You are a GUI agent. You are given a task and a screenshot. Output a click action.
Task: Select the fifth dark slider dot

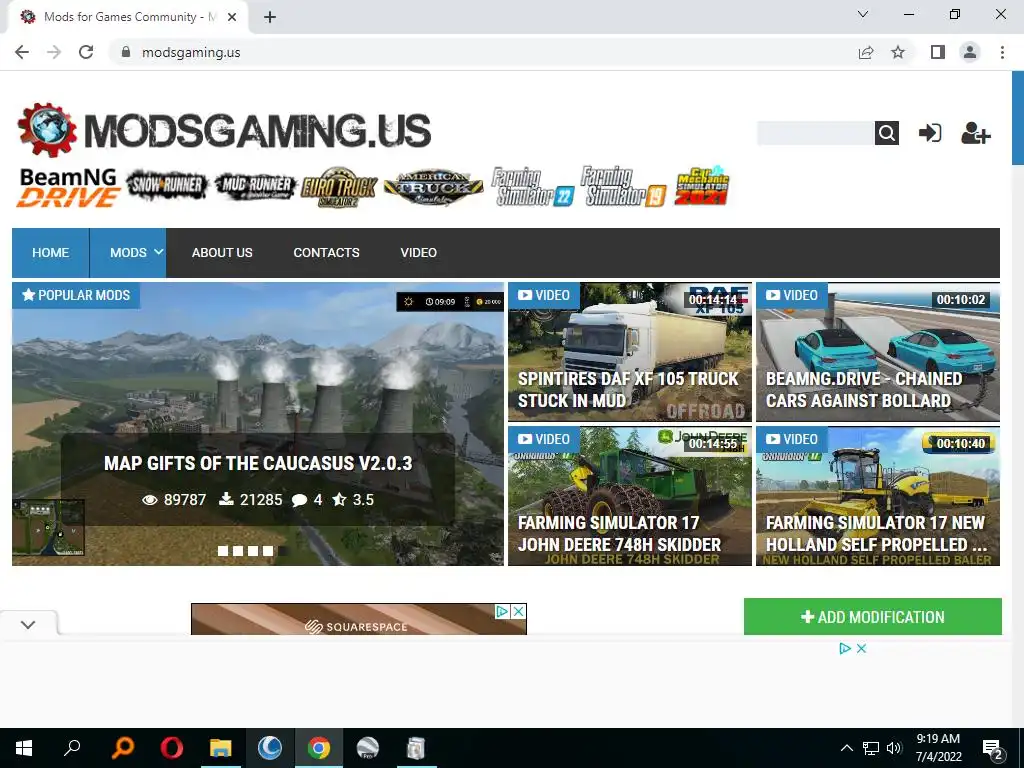click(x=283, y=551)
